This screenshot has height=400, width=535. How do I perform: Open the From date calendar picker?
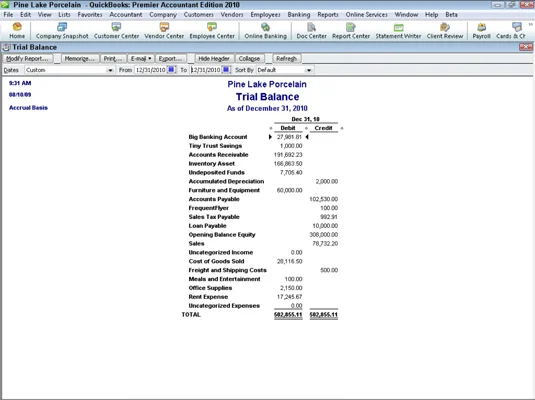pyautogui.click(x=171, y=70)
